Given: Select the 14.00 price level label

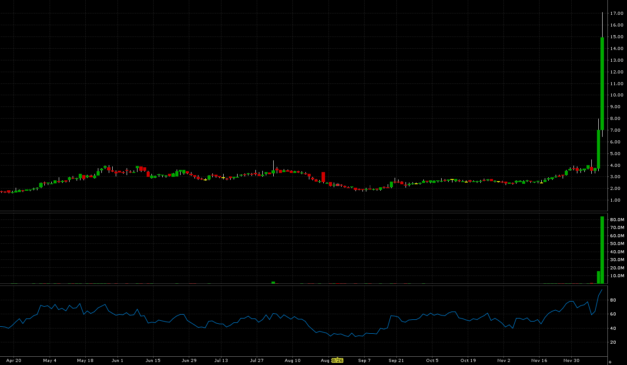Looking at the screenshot, I should click(617, 48).
